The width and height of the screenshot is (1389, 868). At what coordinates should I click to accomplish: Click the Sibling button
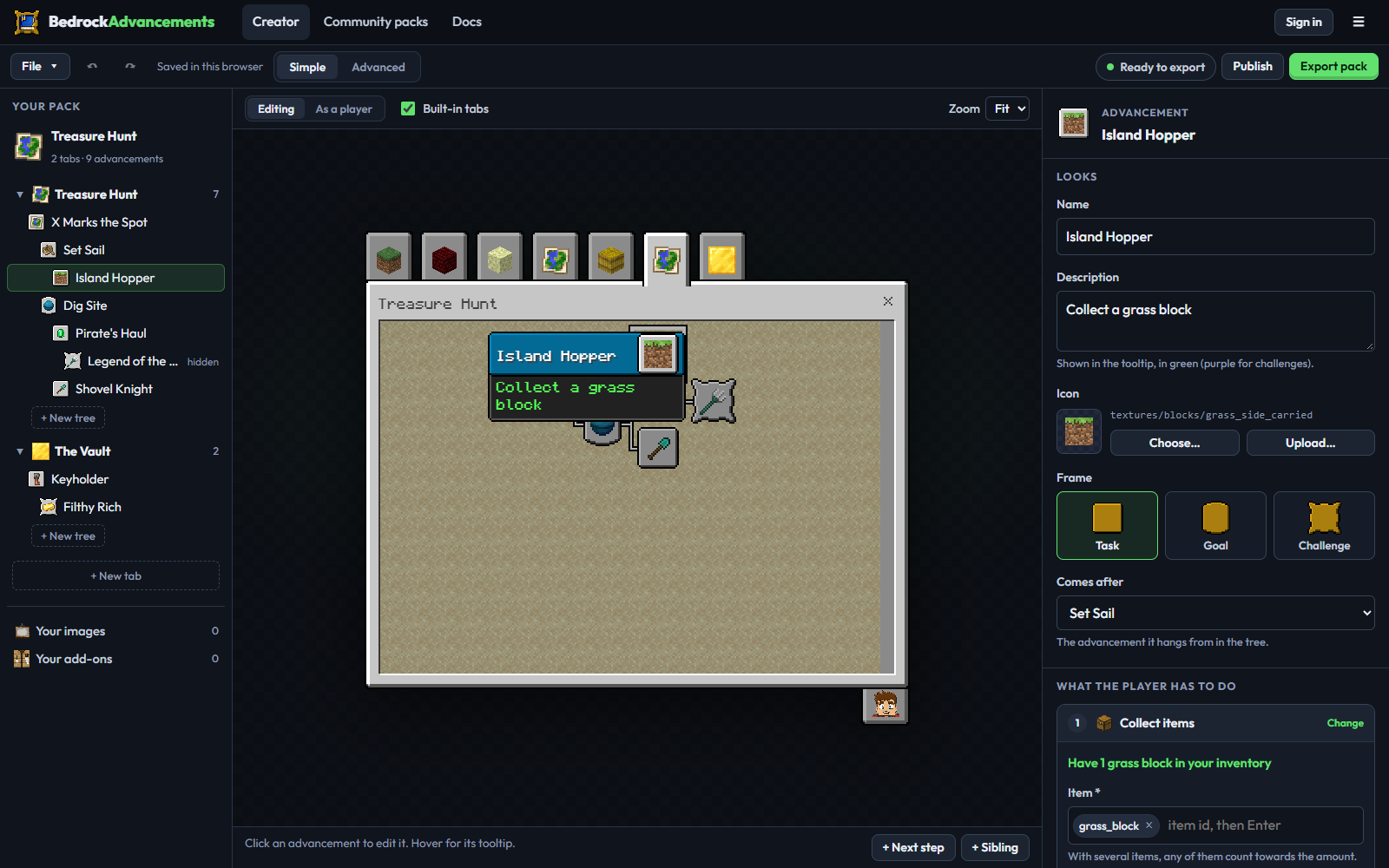click(x=995, y=847)
